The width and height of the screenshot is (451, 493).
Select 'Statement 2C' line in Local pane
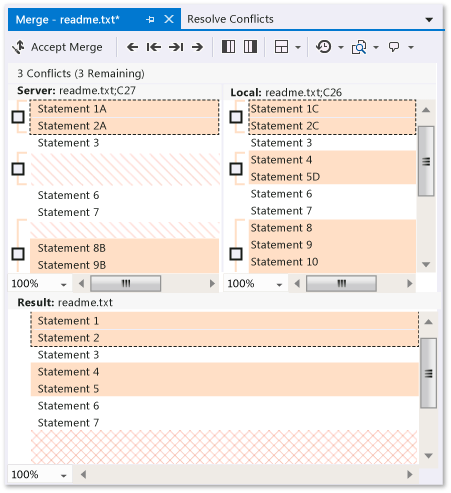332,126
